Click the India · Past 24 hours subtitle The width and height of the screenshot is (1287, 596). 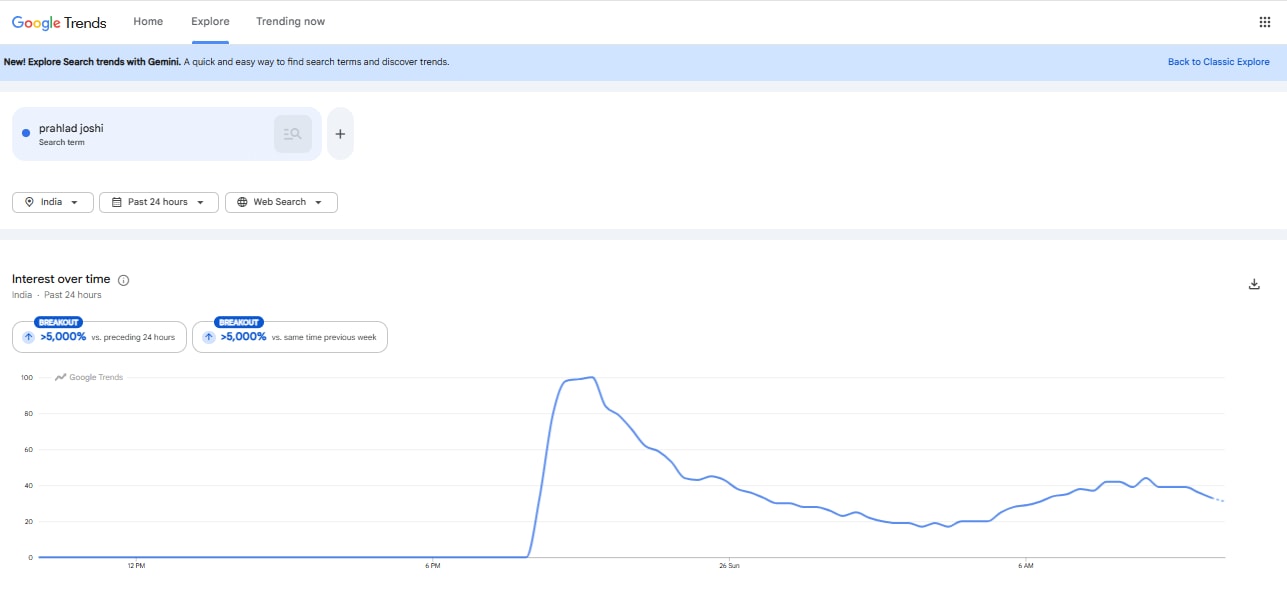click(57, 295)
